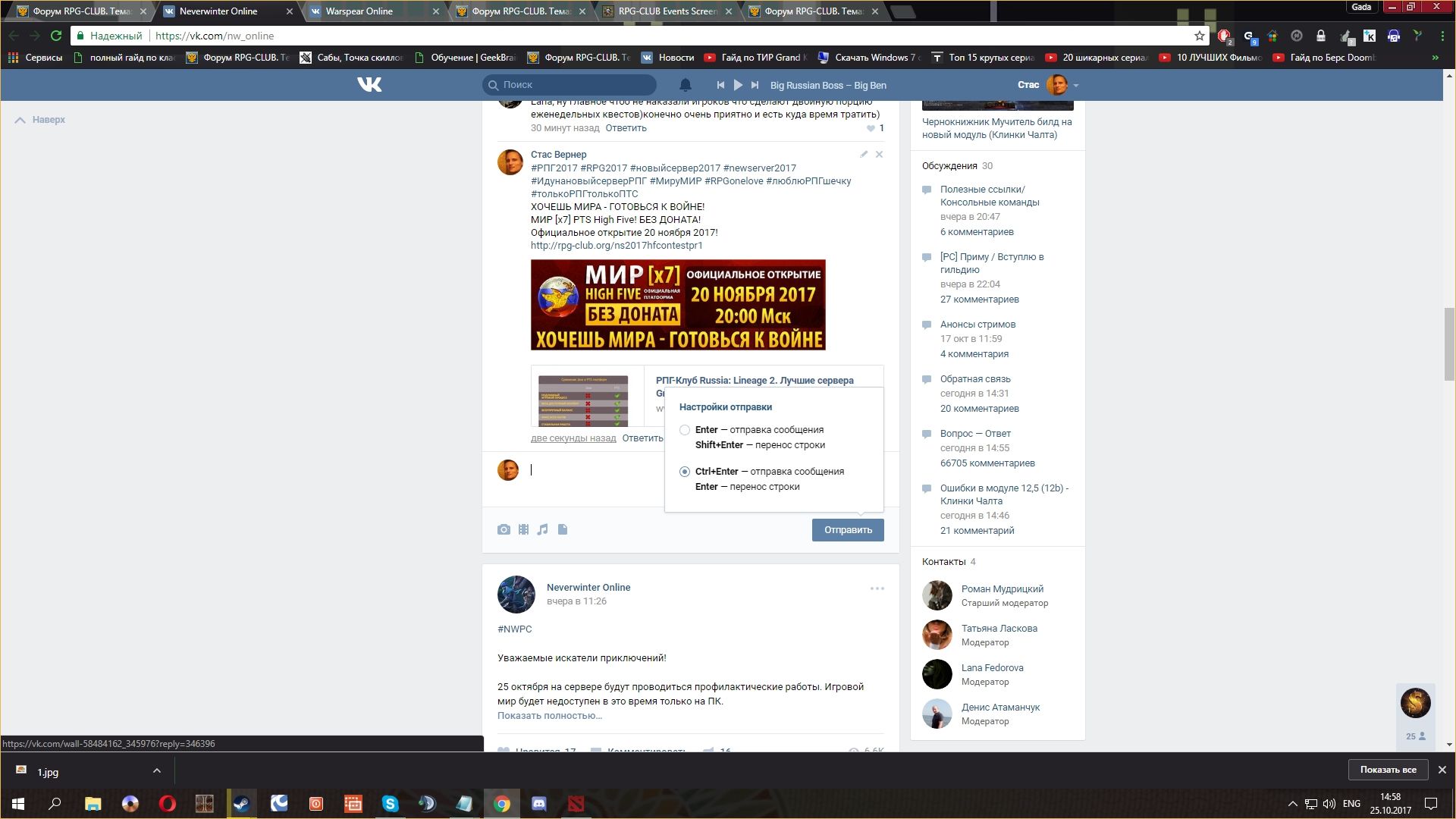Open Показать полностью link in post

point(549,716)
